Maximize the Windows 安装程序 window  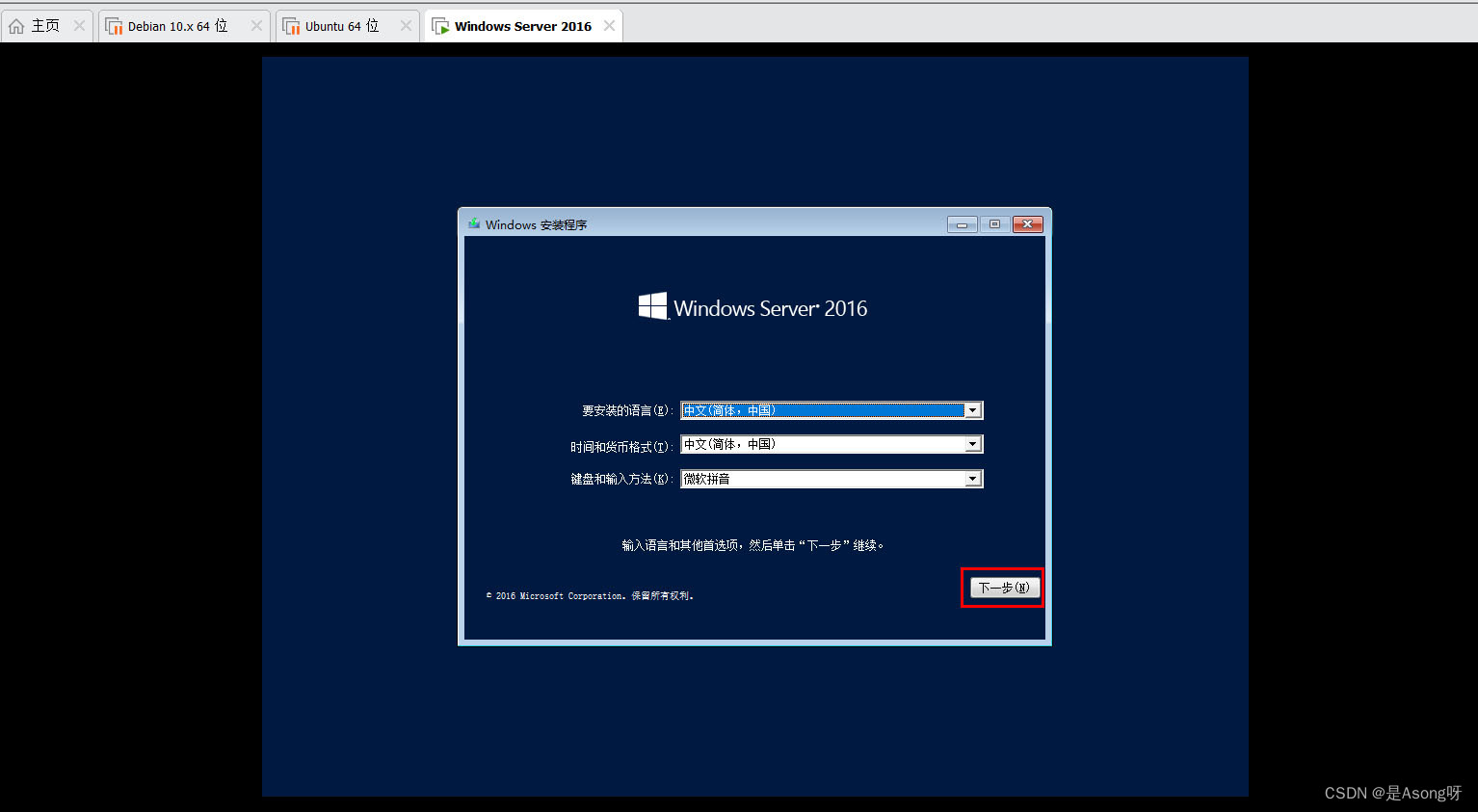[993, 223]
